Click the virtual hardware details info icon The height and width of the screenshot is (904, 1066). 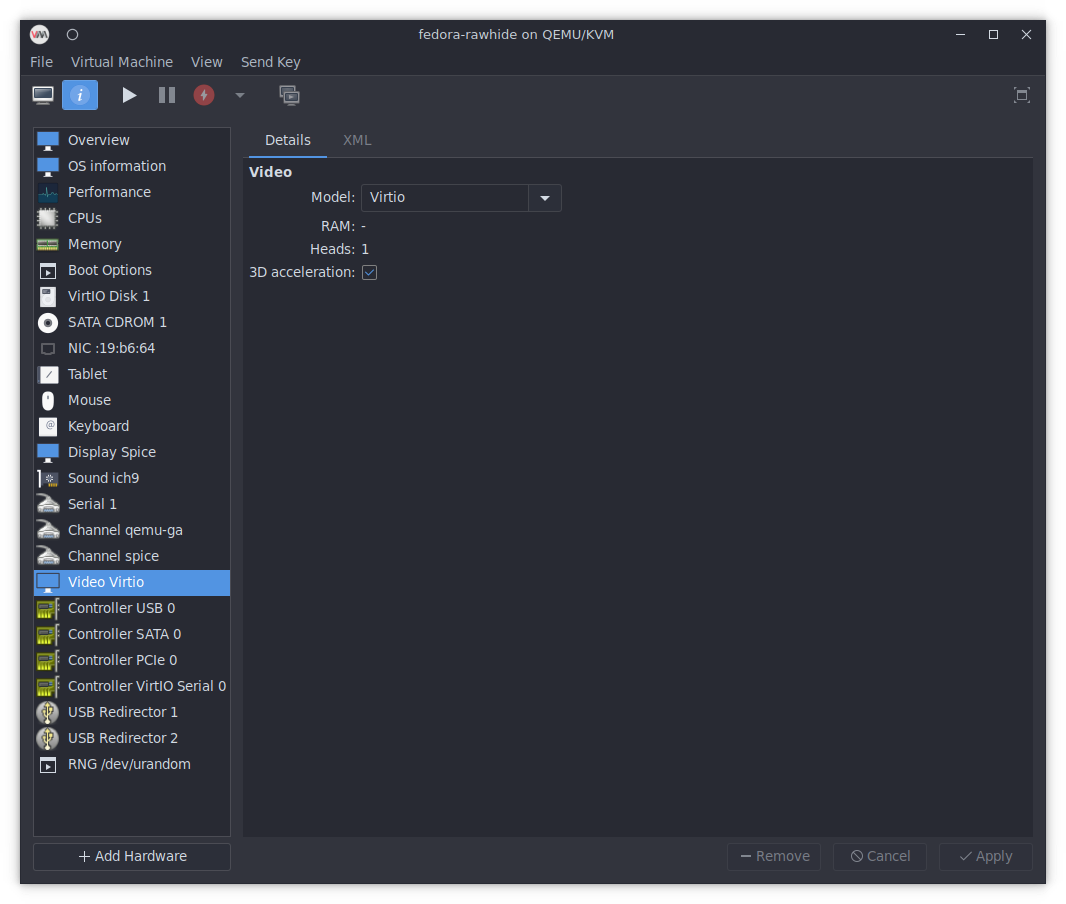pos(80,95)
